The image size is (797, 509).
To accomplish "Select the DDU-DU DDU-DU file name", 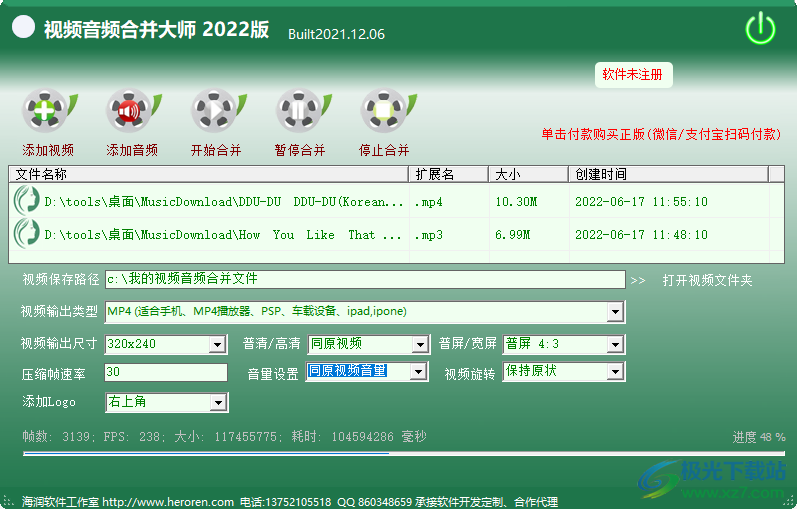I will [x=224, y=202].
